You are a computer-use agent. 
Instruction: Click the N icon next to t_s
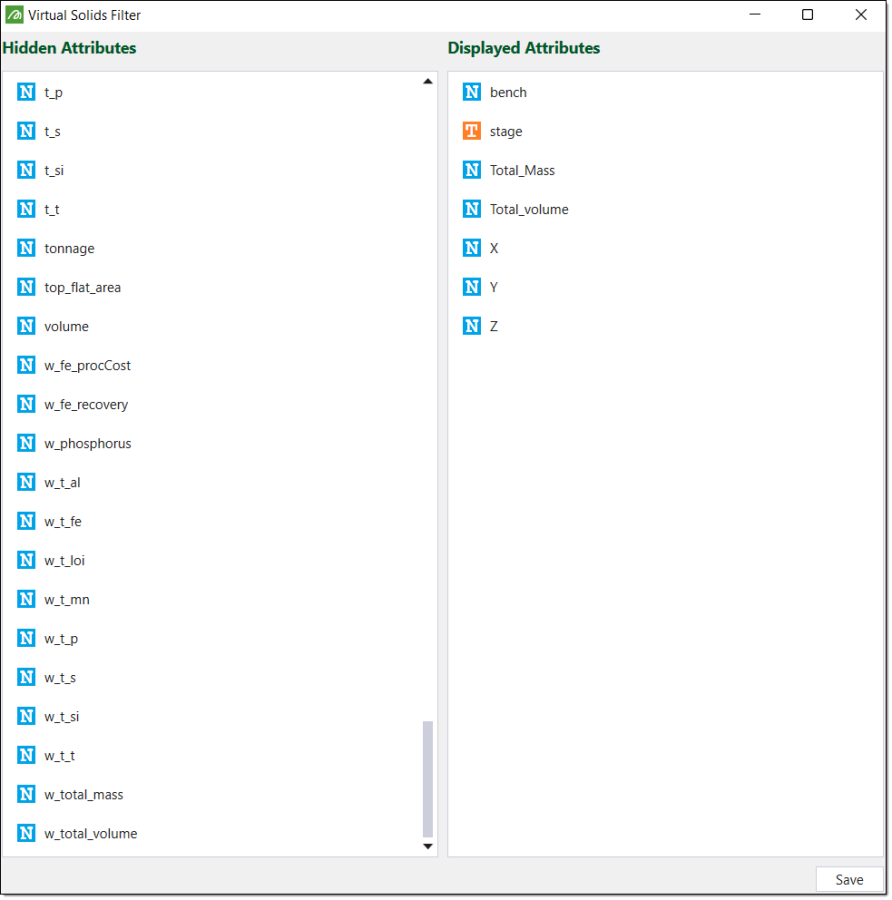pyautogui.click(x=26, y=131)
